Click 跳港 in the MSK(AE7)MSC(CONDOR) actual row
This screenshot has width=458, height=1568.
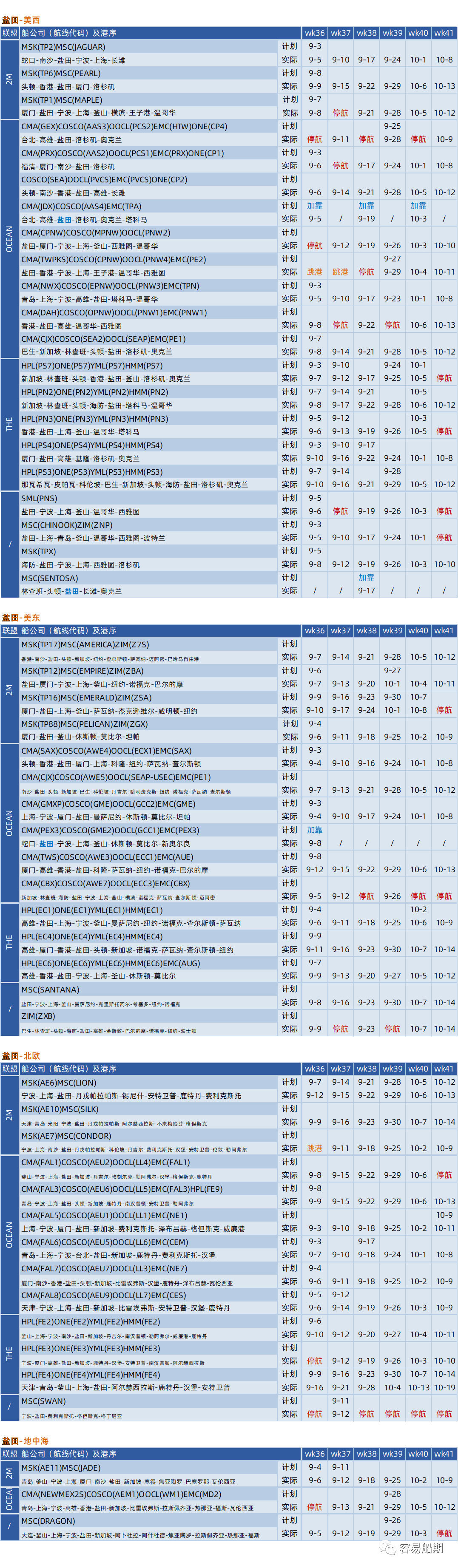click(315, 1148)
